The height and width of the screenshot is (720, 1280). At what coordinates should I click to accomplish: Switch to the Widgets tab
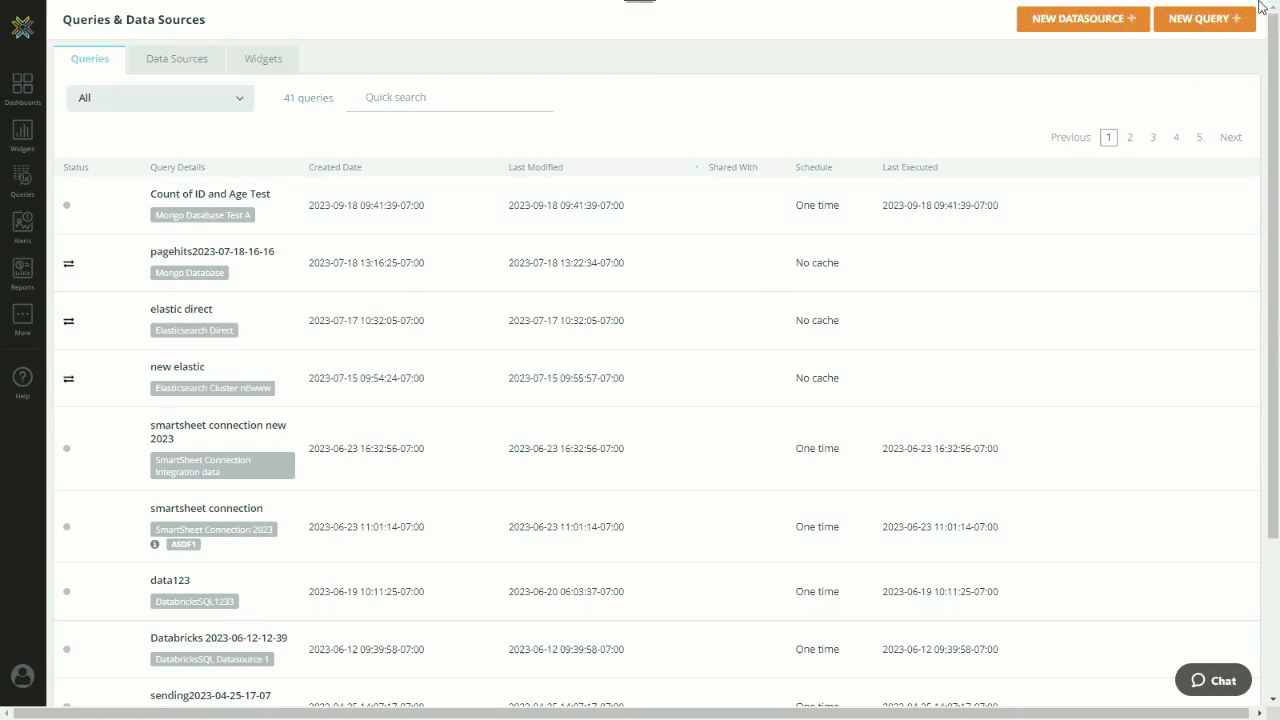point(263,59)
